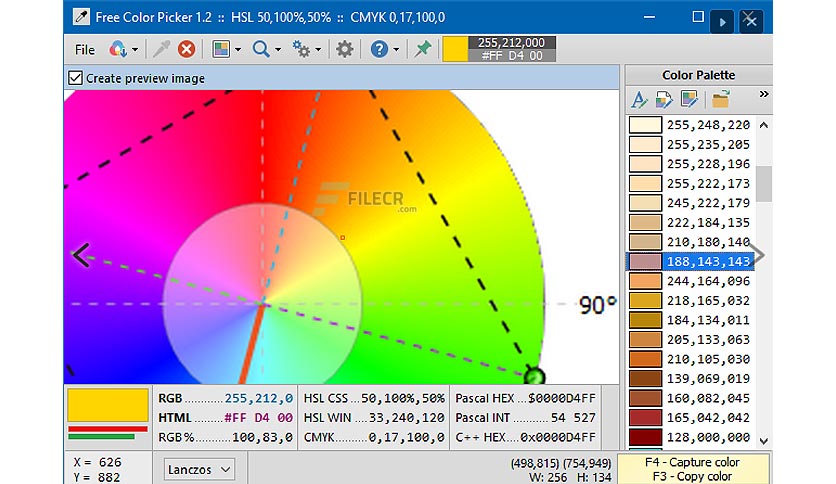836x484 pixels.
Task: Select the palette color 255,248,220
Action: point(690,125)
